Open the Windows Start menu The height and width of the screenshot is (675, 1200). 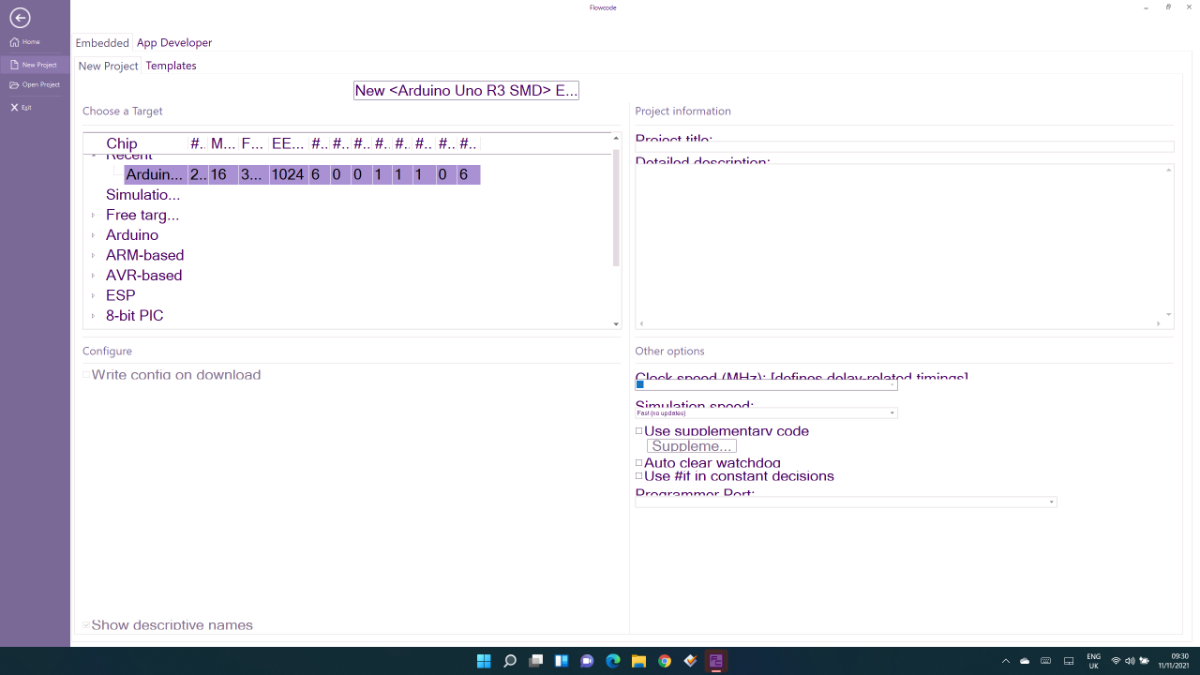(x=484, y=661)
